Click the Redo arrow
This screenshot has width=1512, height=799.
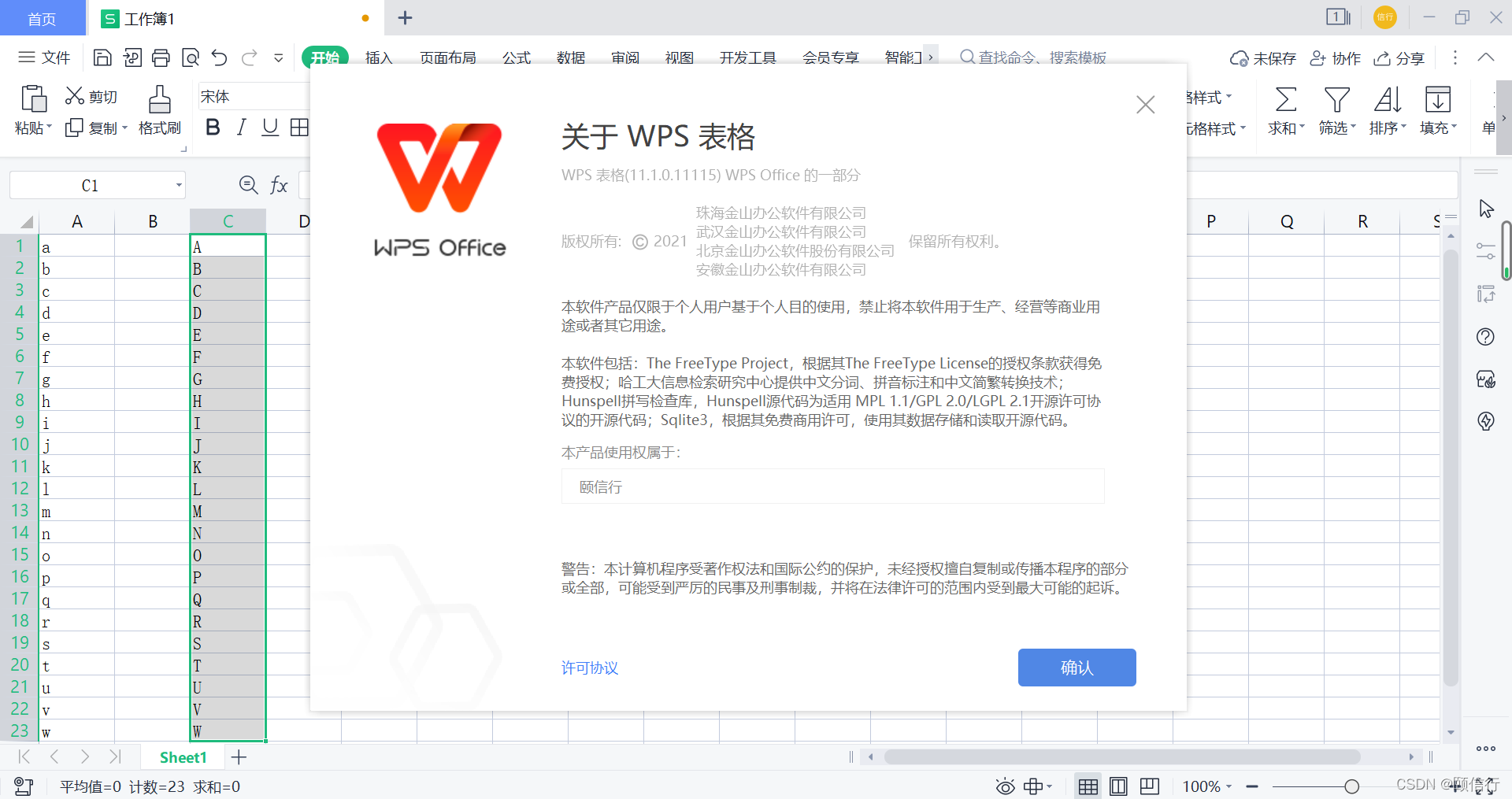pyautogui.click(x=250, y=57)
